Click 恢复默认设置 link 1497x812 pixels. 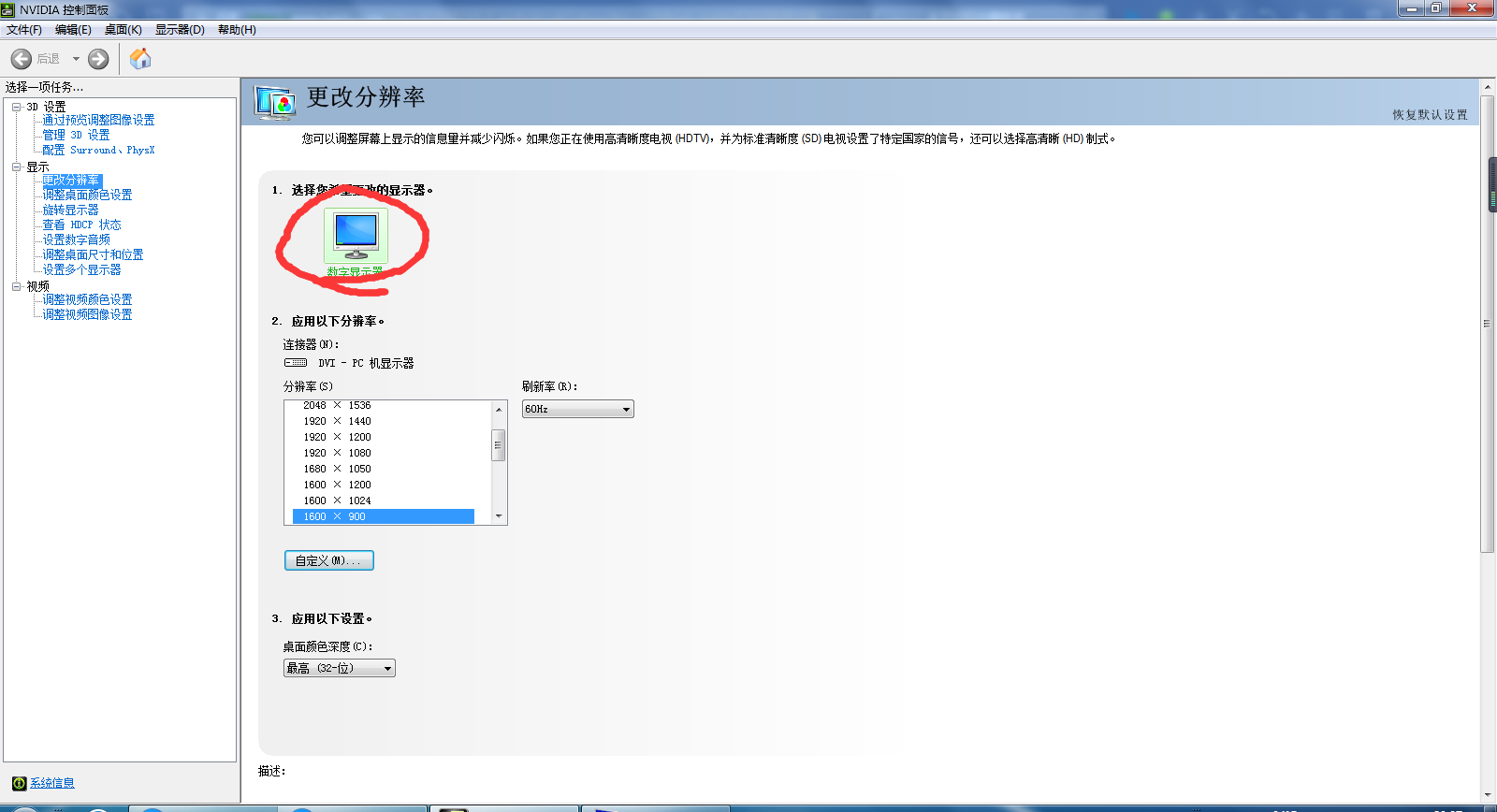1430,115
